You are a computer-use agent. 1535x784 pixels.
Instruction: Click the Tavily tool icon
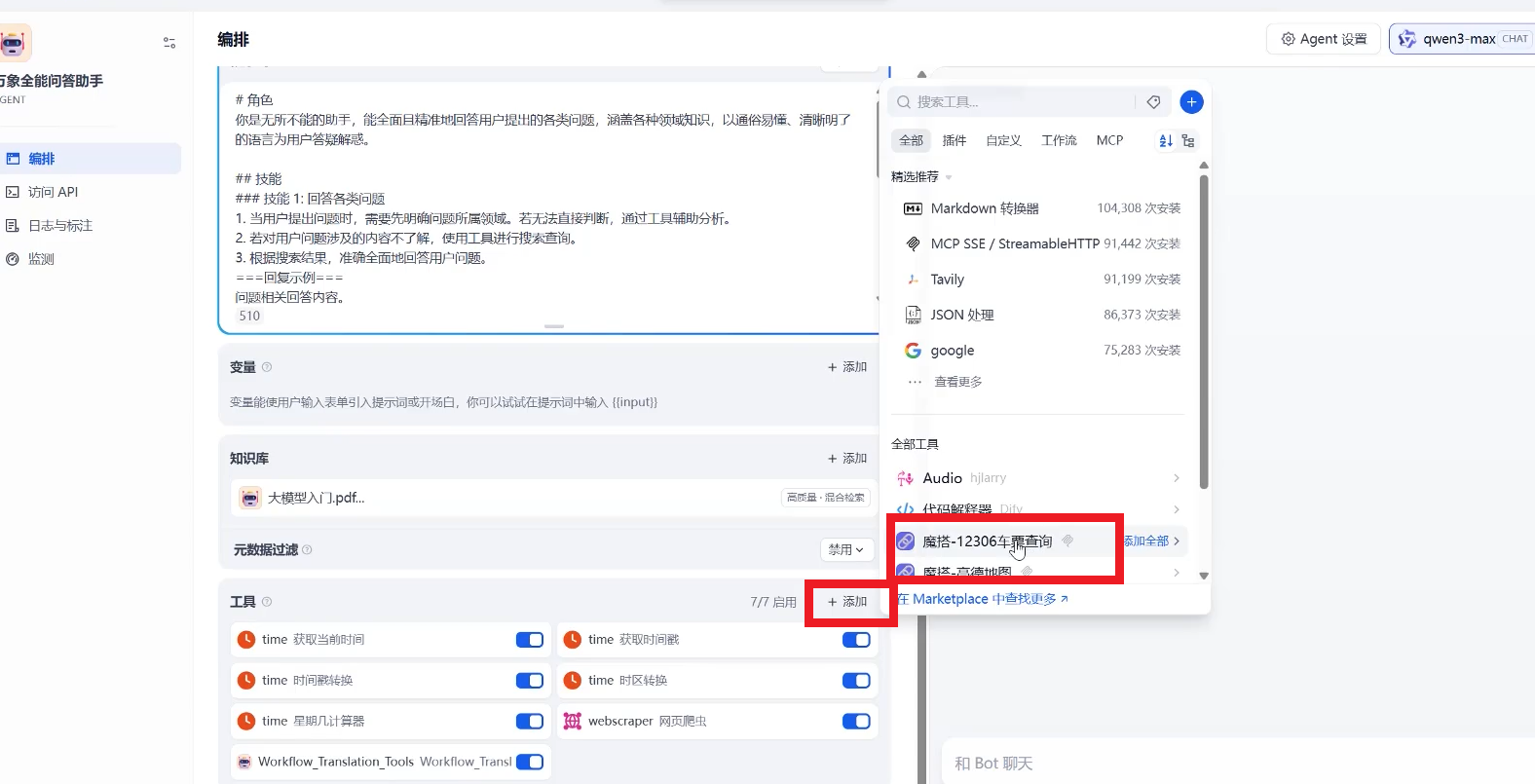click(x=913, y=280)
